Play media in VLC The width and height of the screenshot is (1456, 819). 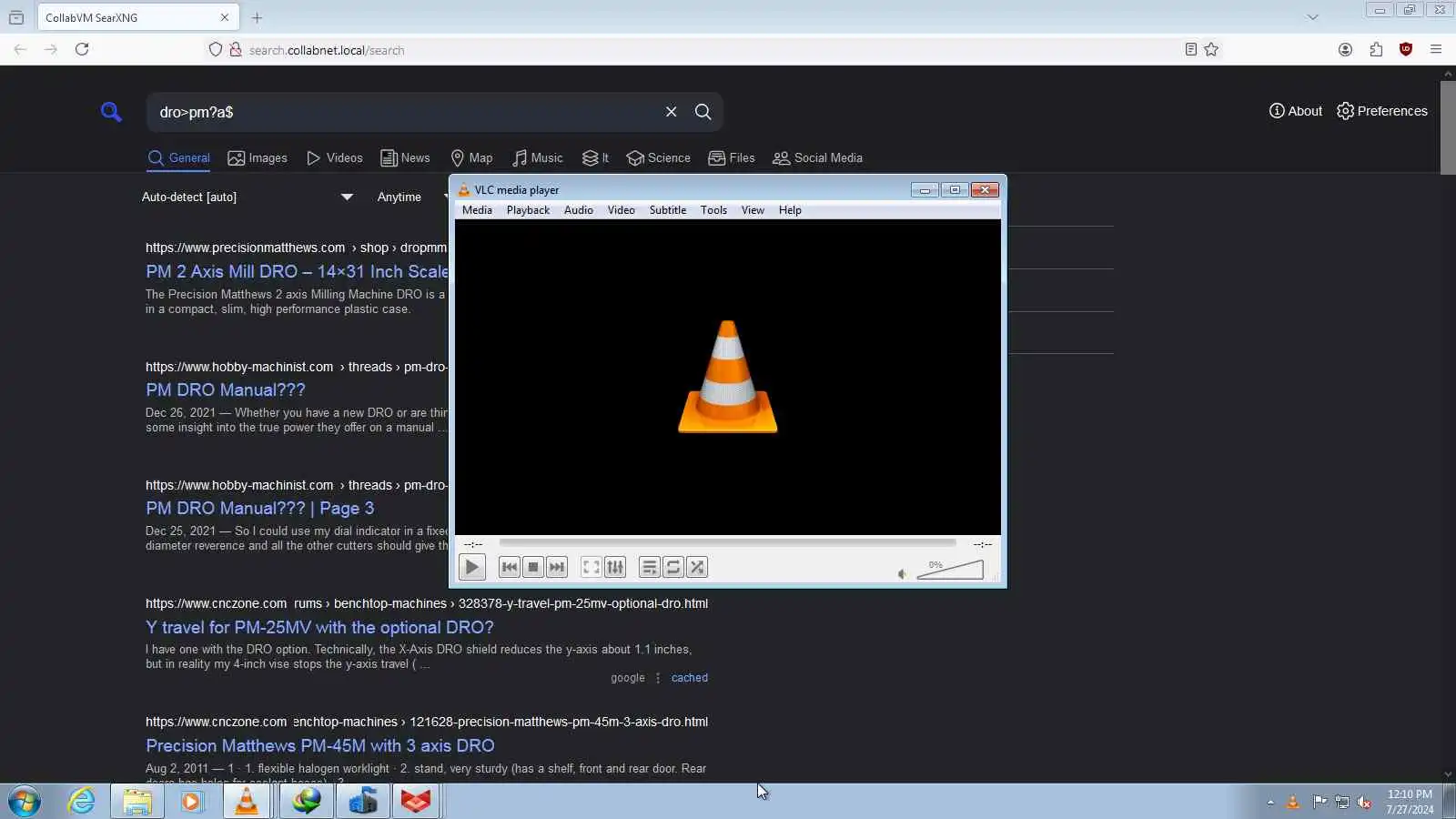(471, 568)
